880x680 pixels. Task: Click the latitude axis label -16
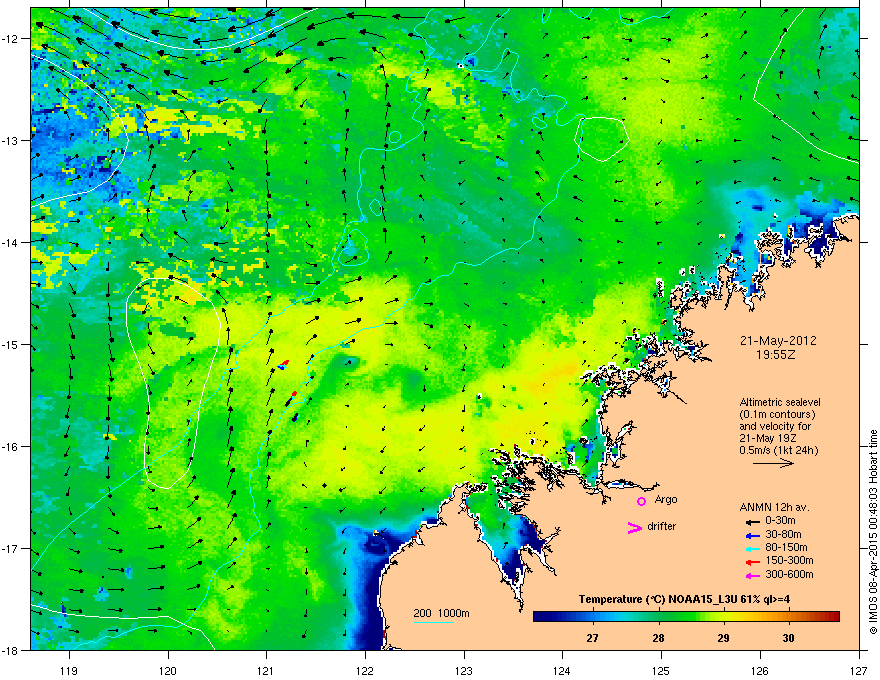click(x=11, y=447)
